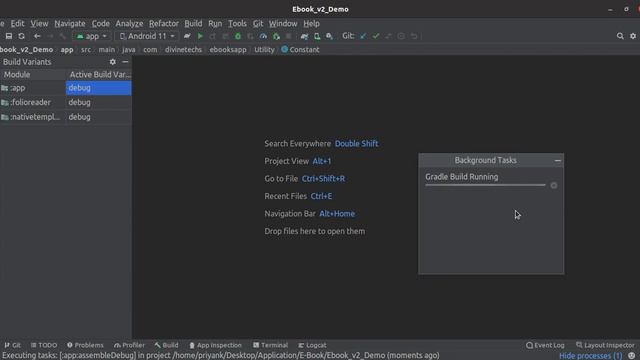Screen dimensions: 640x360
Task: Open the Profiler tool window tab
Action: coord(129,345)
